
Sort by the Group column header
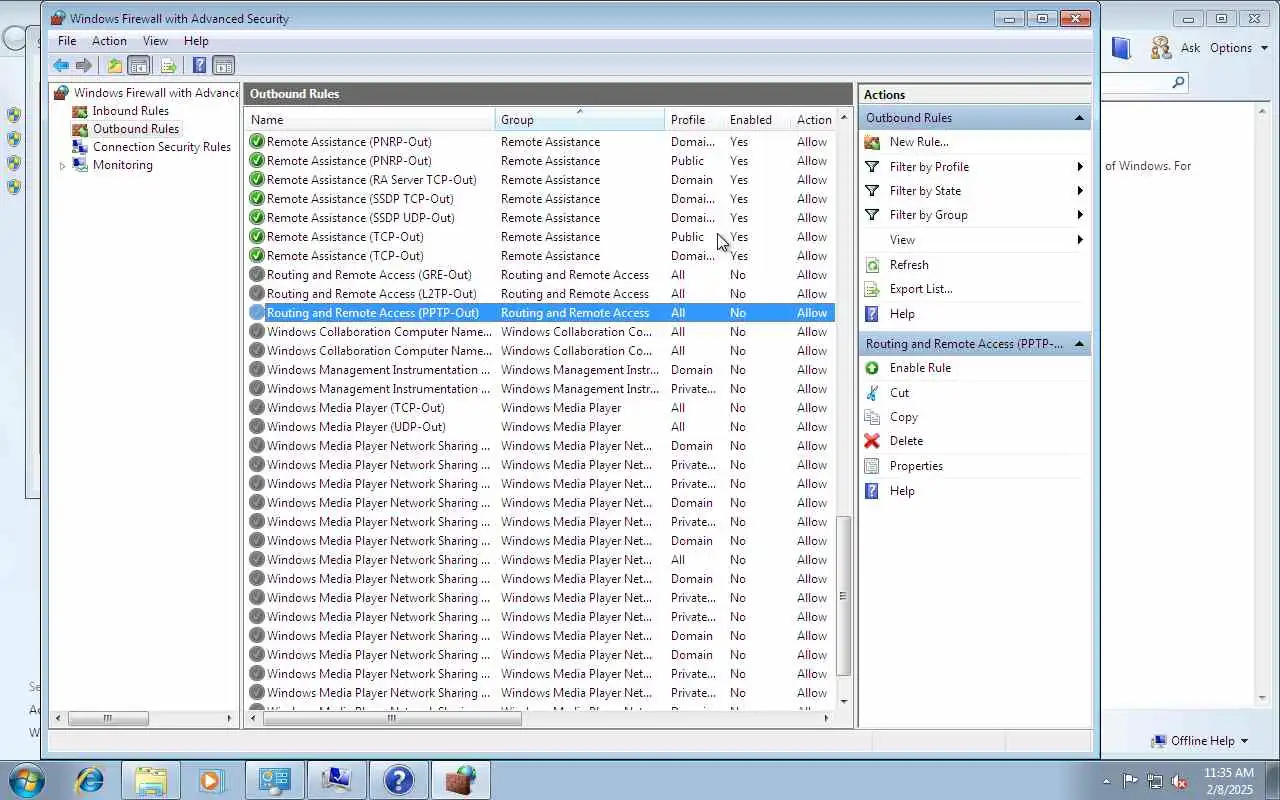(x=580, y=120)
